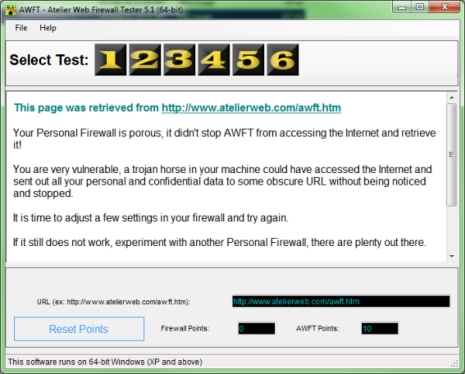The width and height of the screenshot is (465, 374).
Task: Select test number 3 icon
Action: pos(179,60)
